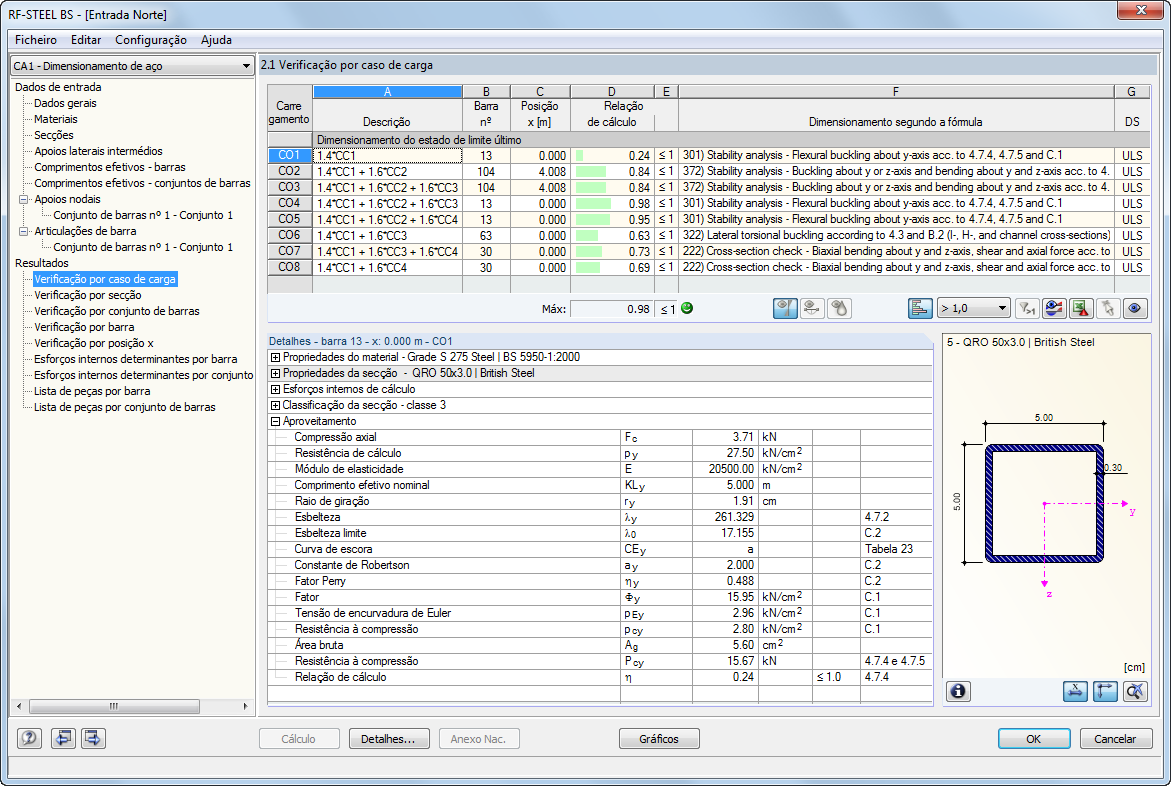Collapse the Aproveitamento section
Viewport: 1171px width, 786px height.
click(275, 421)
